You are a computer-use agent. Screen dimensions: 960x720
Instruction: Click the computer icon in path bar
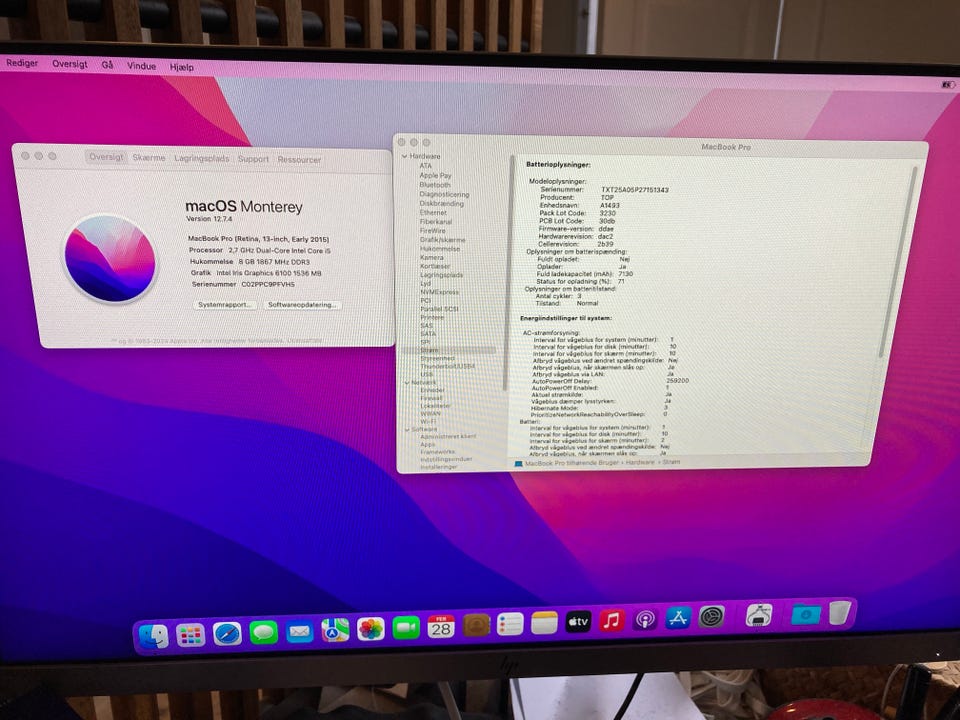coord(519,464)
